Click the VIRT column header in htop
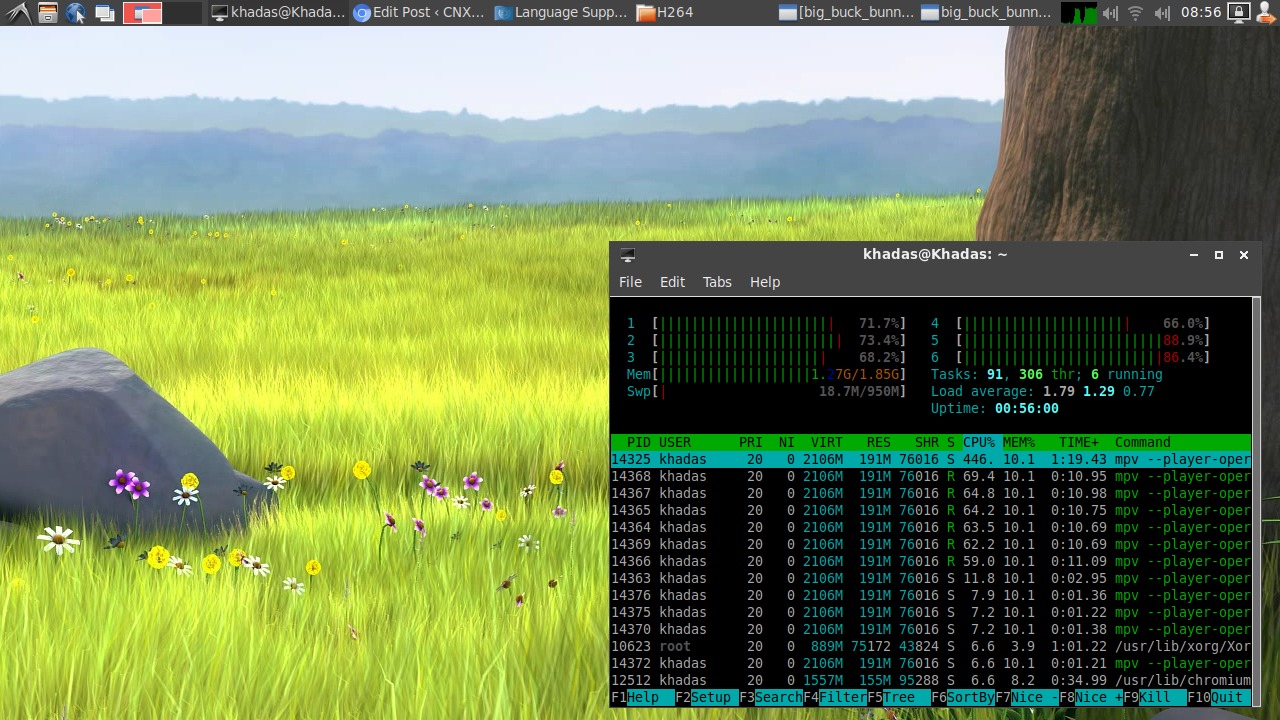This screenshot has width=1280, height=720. click(827, 442)
